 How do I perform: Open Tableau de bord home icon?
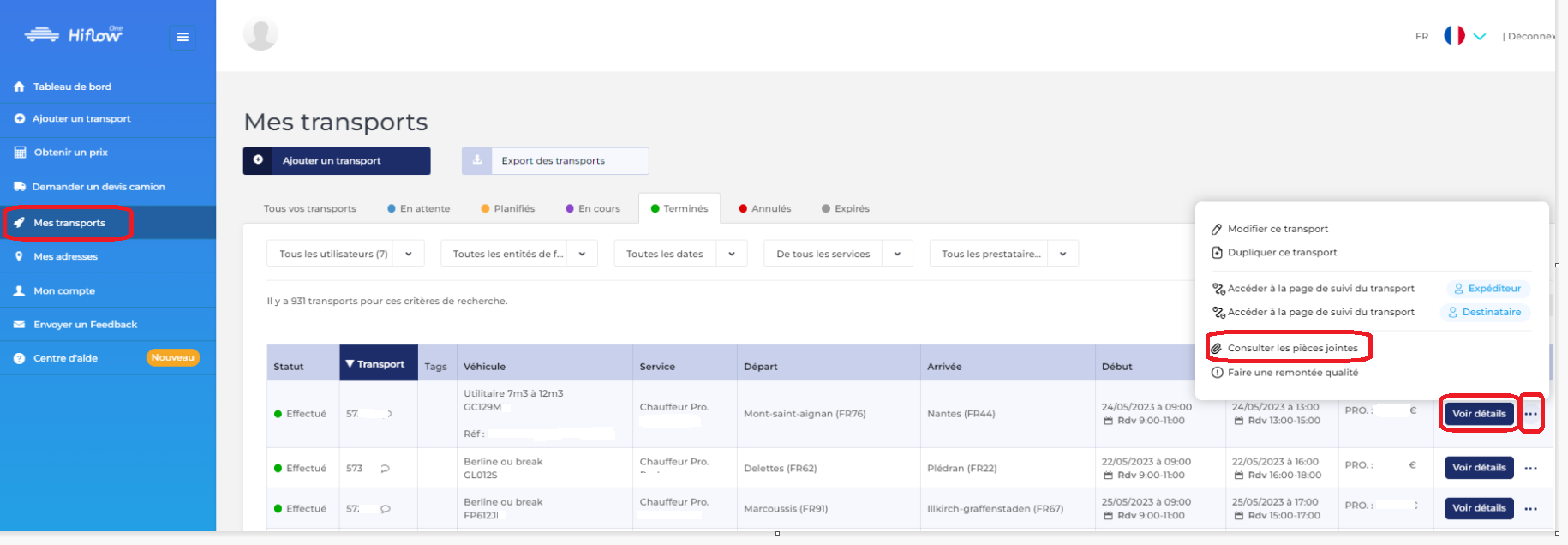[x=20, y=87]
